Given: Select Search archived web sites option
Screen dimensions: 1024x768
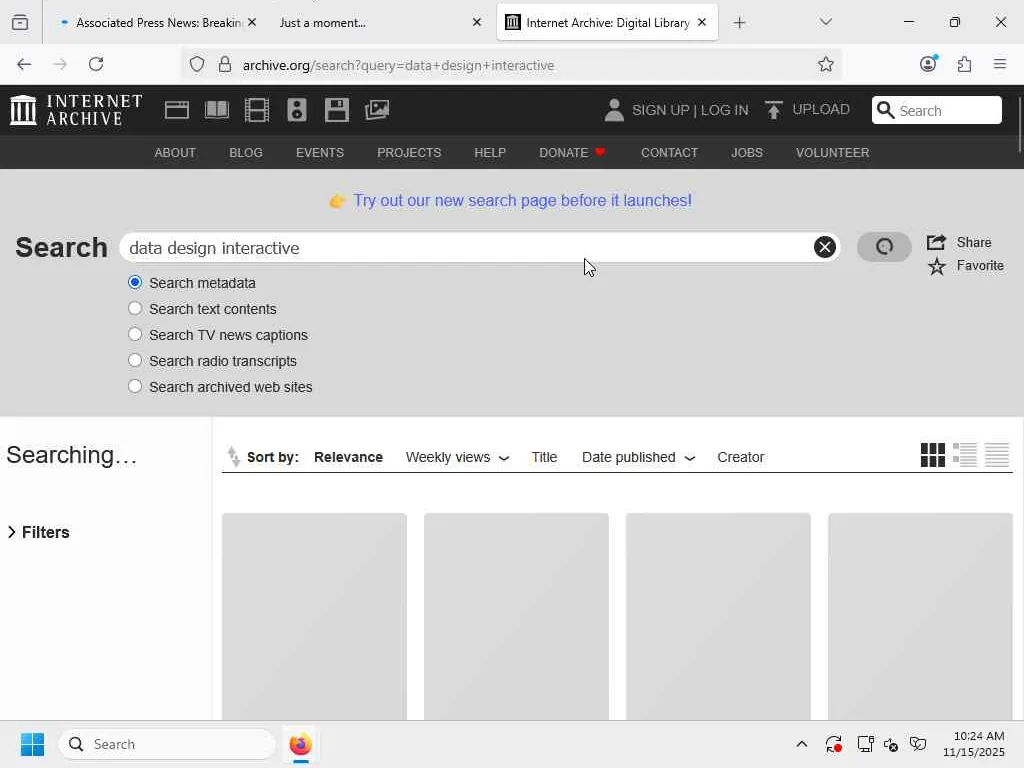Looking at the screenshot, I should coord(135,386).
